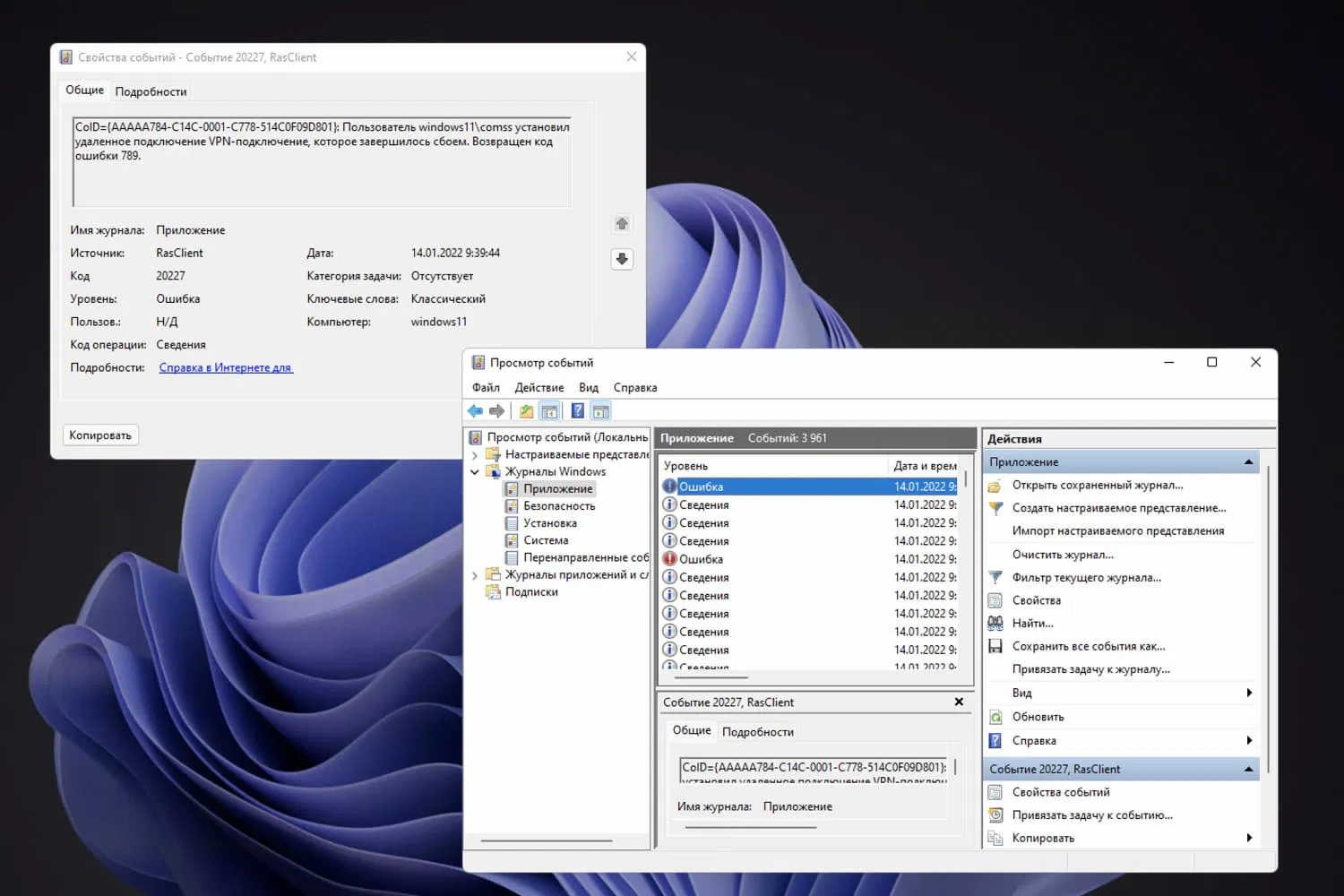Open help from the toolbar question-mark icon

tap(578, 411)
